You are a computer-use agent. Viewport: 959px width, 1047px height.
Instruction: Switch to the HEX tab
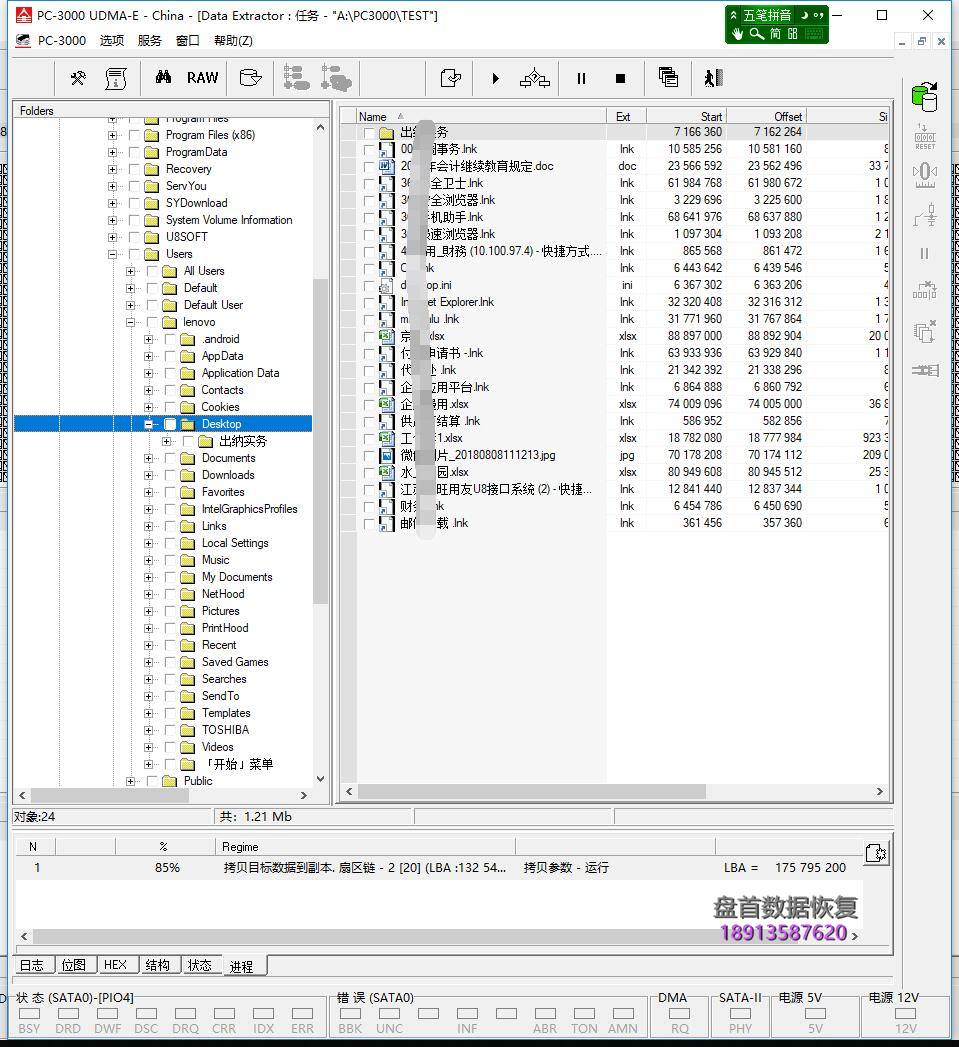pos(116,965)
